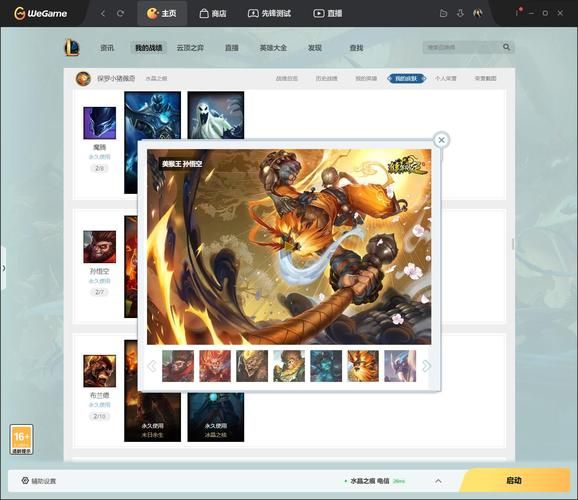The image size is (578, 500).
Task: Select the first Wukong skin thumbnail in the popup strip
Action: [x=178, y=366]
